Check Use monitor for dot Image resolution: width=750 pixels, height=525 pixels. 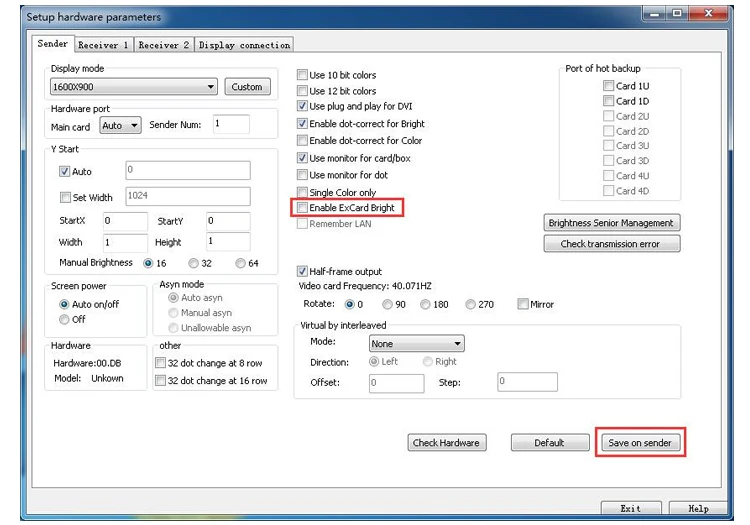tap(302, 175)
